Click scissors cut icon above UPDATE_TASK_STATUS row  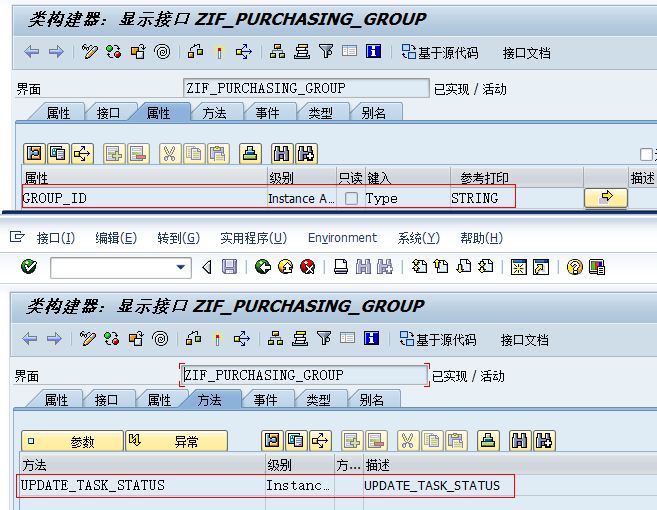point(407,441)
